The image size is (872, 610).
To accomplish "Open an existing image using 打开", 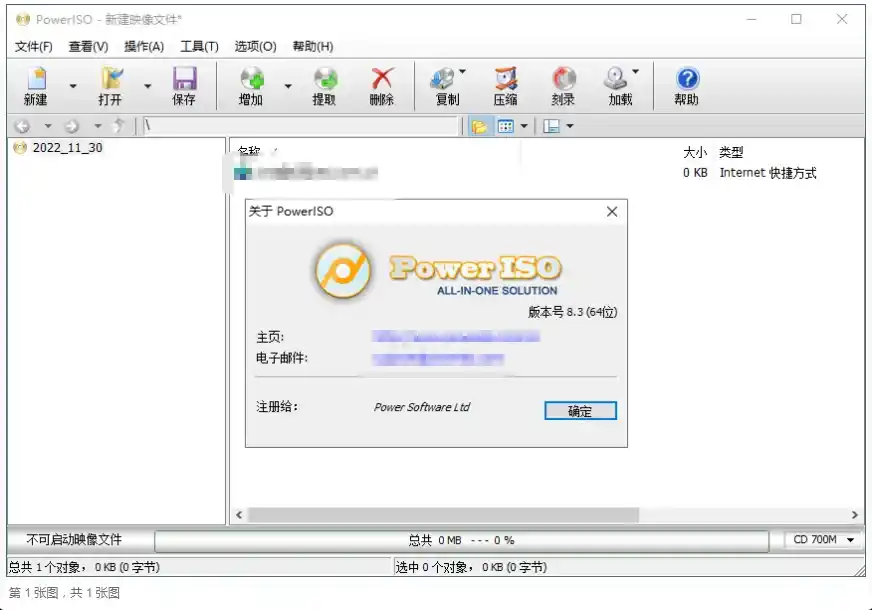I will coord(112,85).
